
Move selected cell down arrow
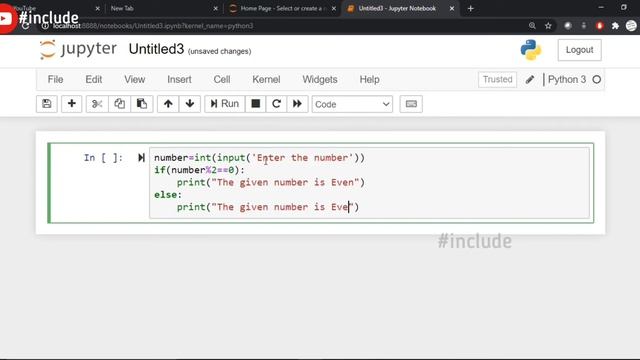[x=190, y=104]
